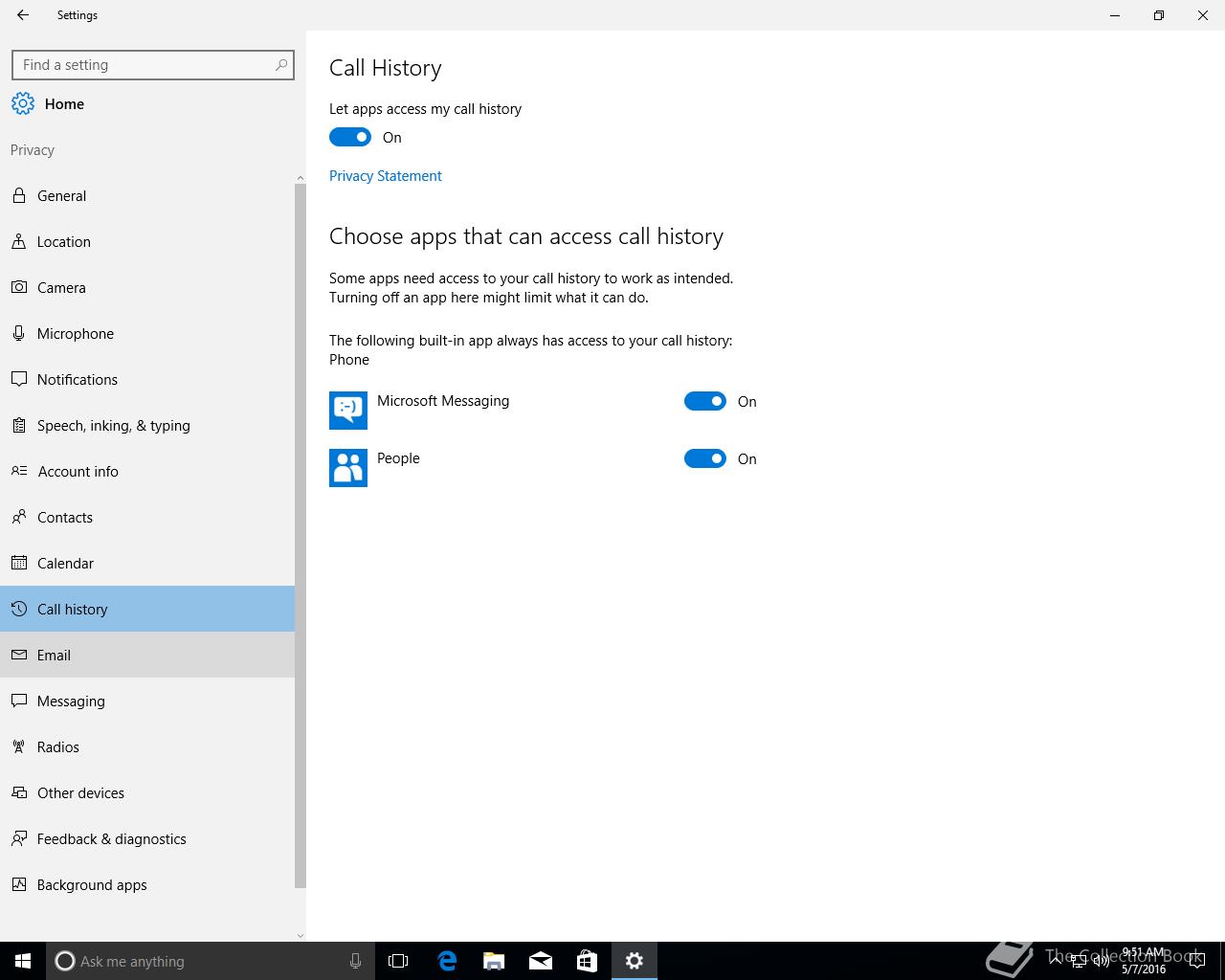Select the Microphone settings page
Screen dimensions: 1225x980
tap(147, 333)
